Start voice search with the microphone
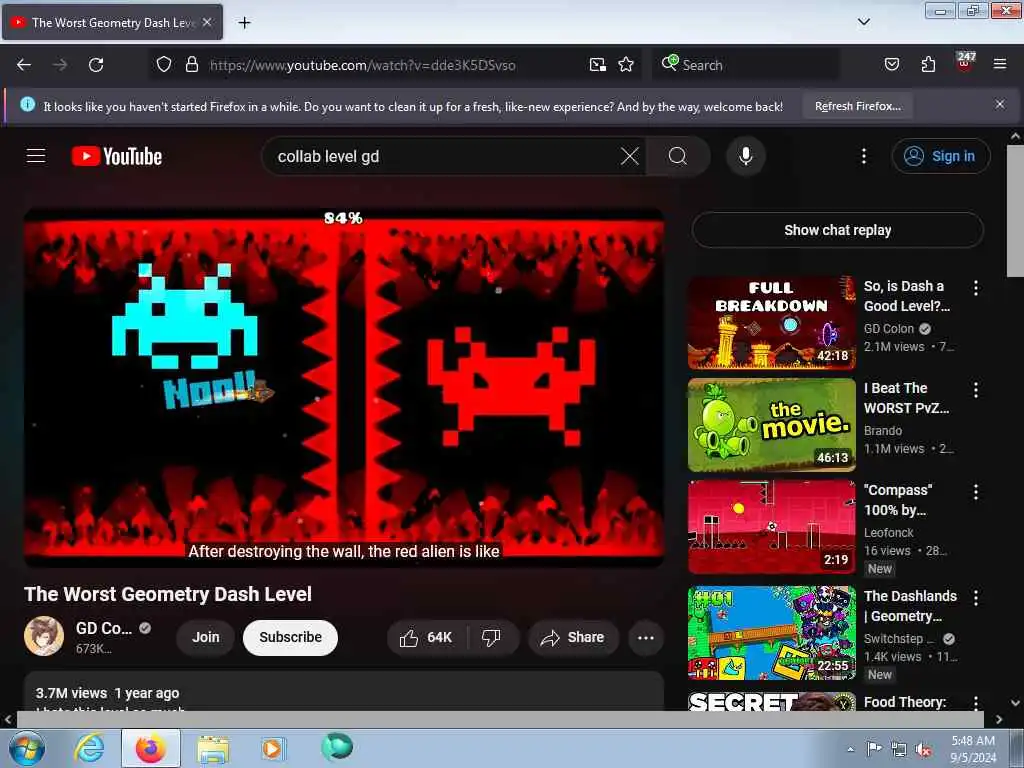Image resolution: width=1024 pixels, height=768 pixels. coord(746,156)
